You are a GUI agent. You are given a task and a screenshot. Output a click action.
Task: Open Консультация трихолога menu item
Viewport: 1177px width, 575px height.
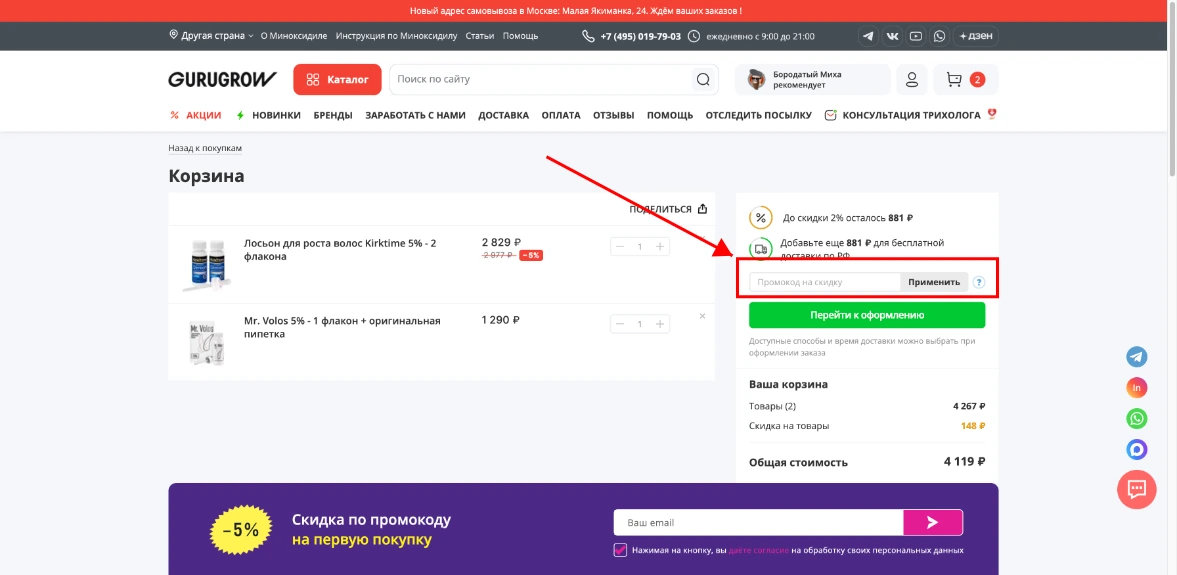coord(911,116)
